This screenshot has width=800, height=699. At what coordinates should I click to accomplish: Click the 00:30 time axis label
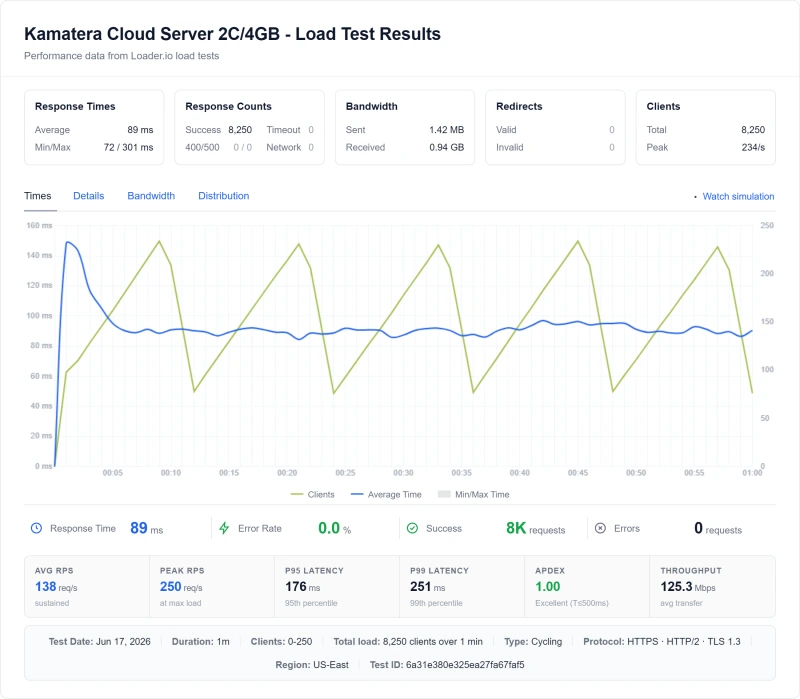coord(403,473)
